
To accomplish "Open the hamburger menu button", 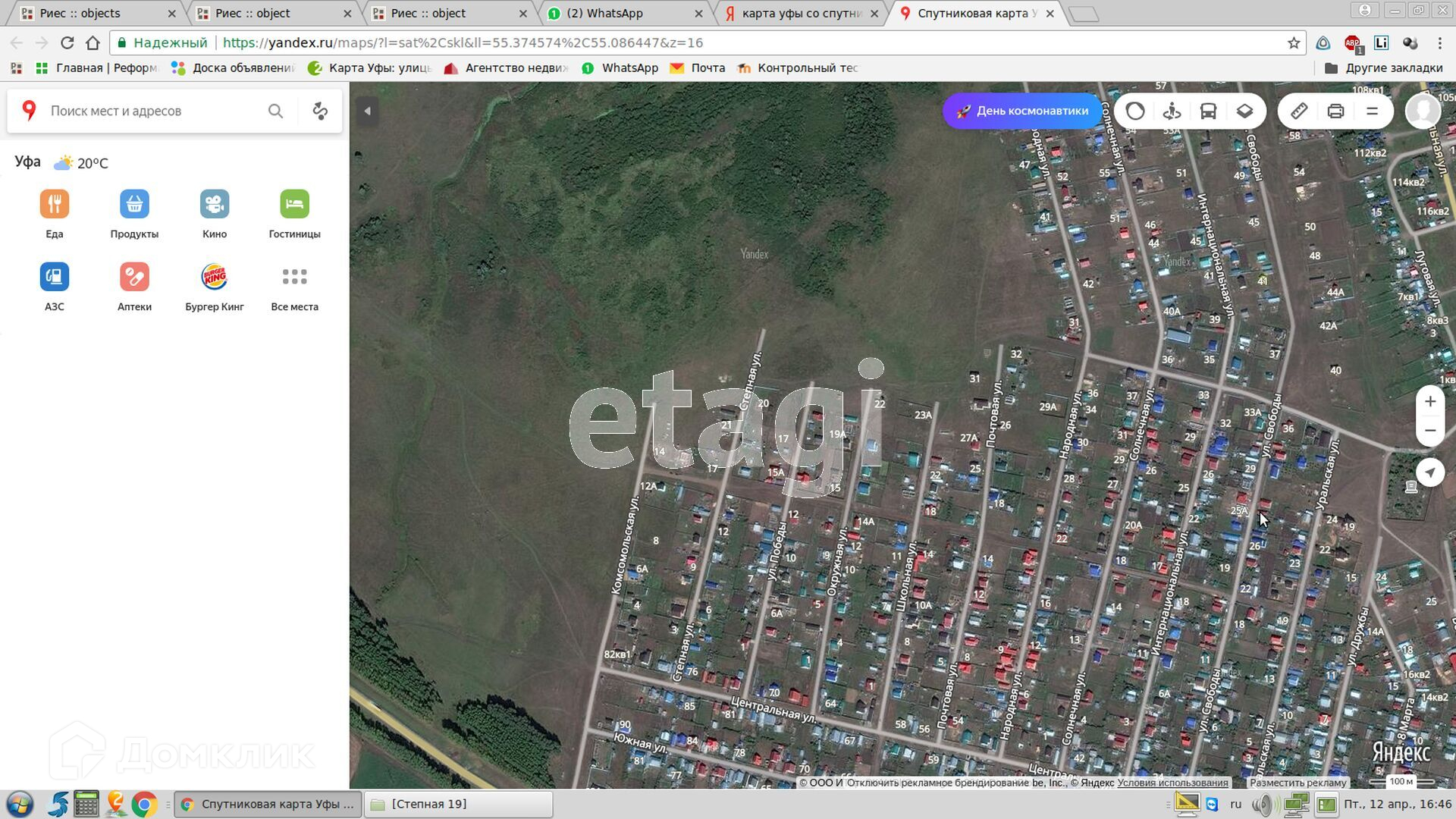I will point(1372,111).
